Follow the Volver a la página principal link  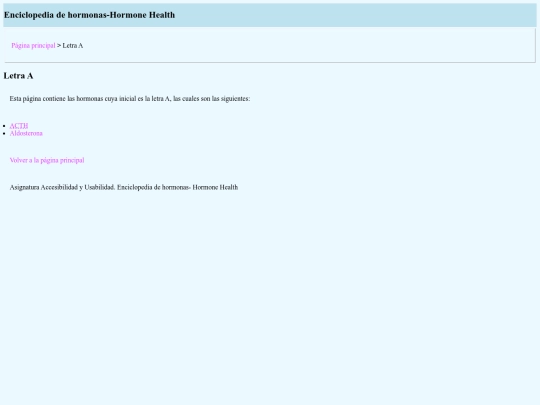[x=47, y=160]
